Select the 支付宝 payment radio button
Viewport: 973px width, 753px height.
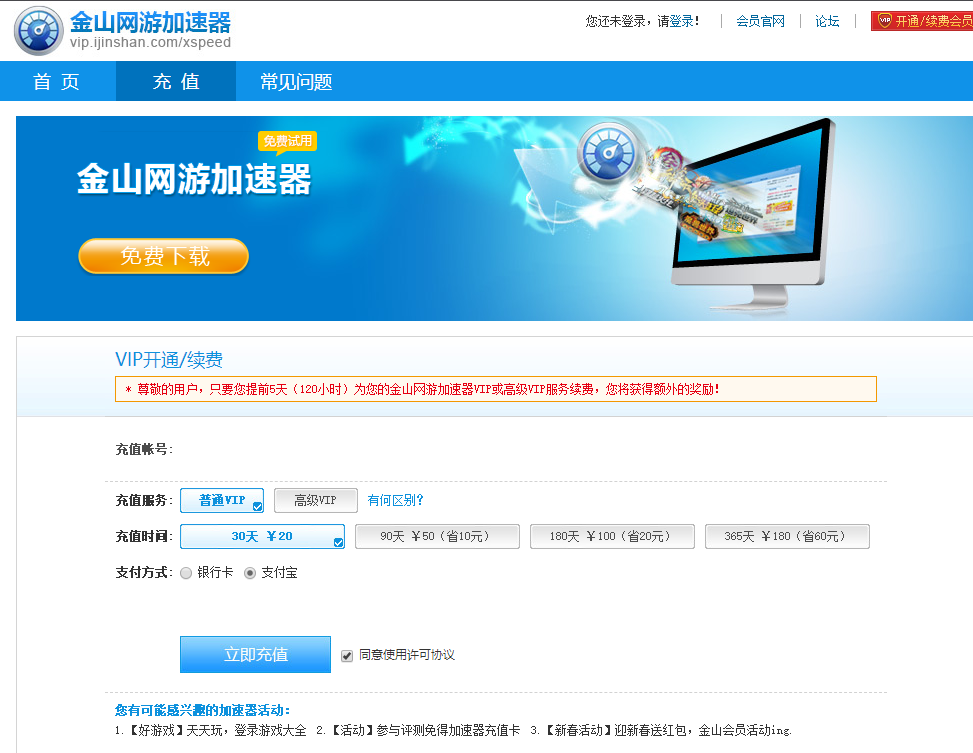coord(250,573)
